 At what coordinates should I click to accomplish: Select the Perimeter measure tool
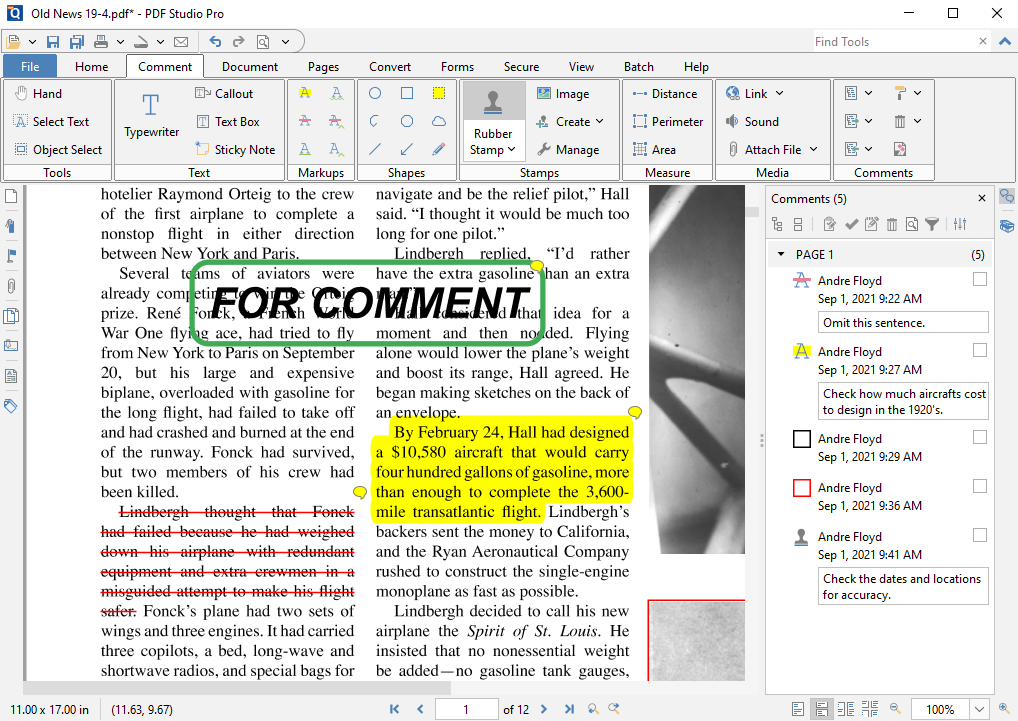click(x=667, y=121)
